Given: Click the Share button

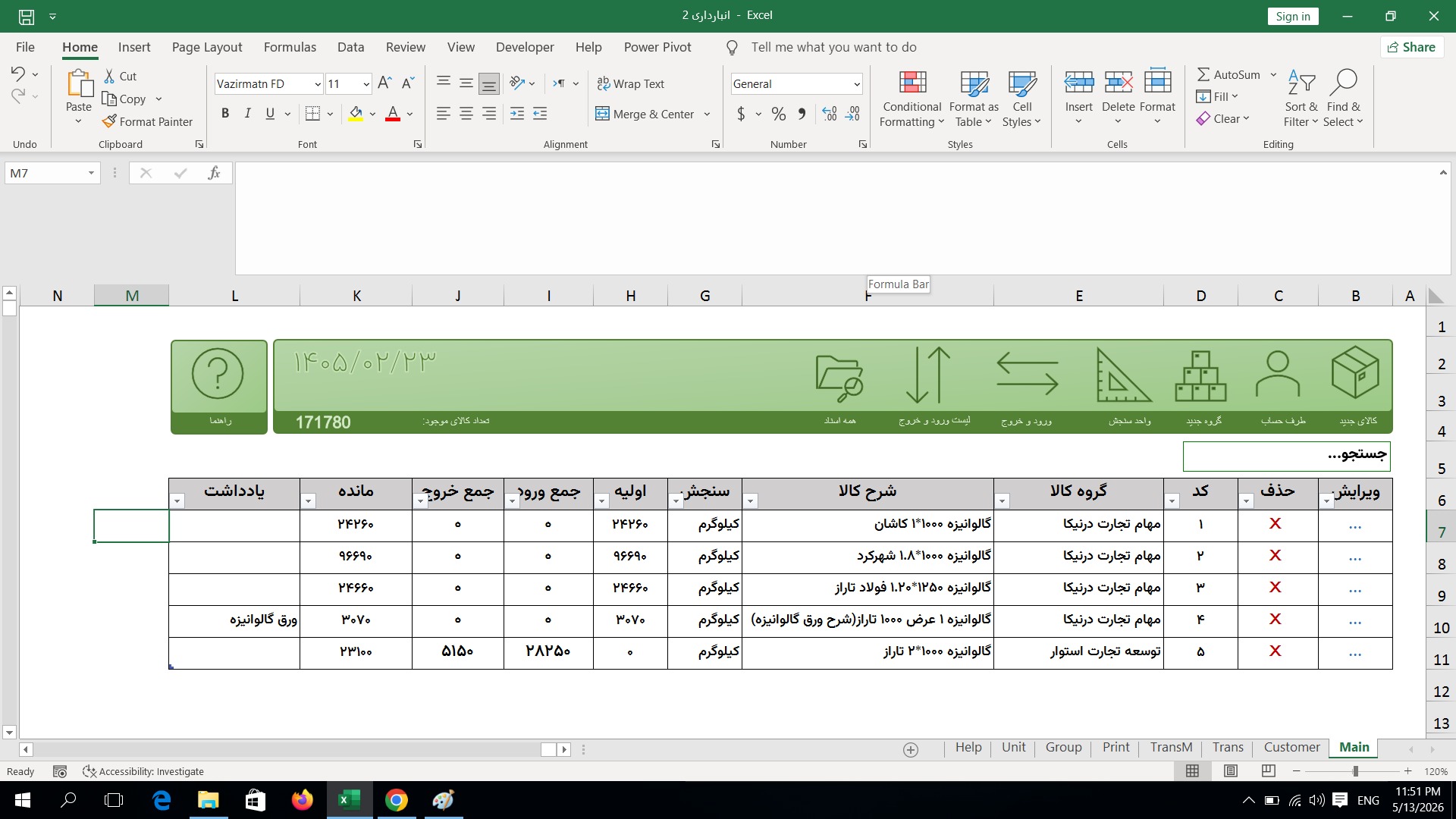Looking at the screenshot, I should pyautogui.click(x=1411, y=47).
